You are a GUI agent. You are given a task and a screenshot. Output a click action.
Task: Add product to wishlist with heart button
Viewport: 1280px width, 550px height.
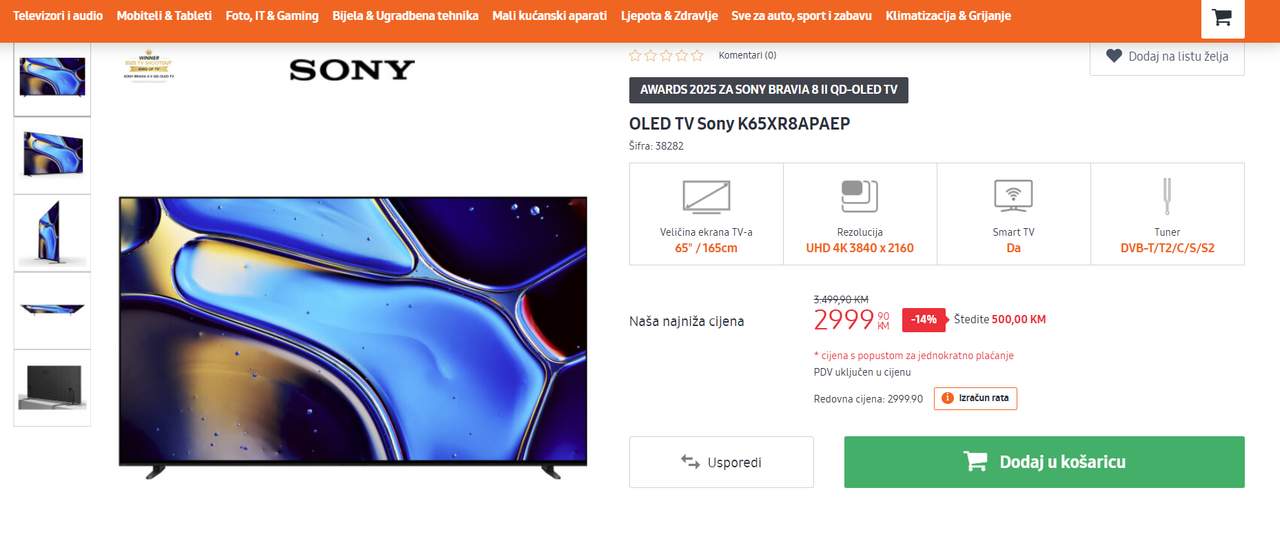pyautogui.click(x=1167, y=56)
